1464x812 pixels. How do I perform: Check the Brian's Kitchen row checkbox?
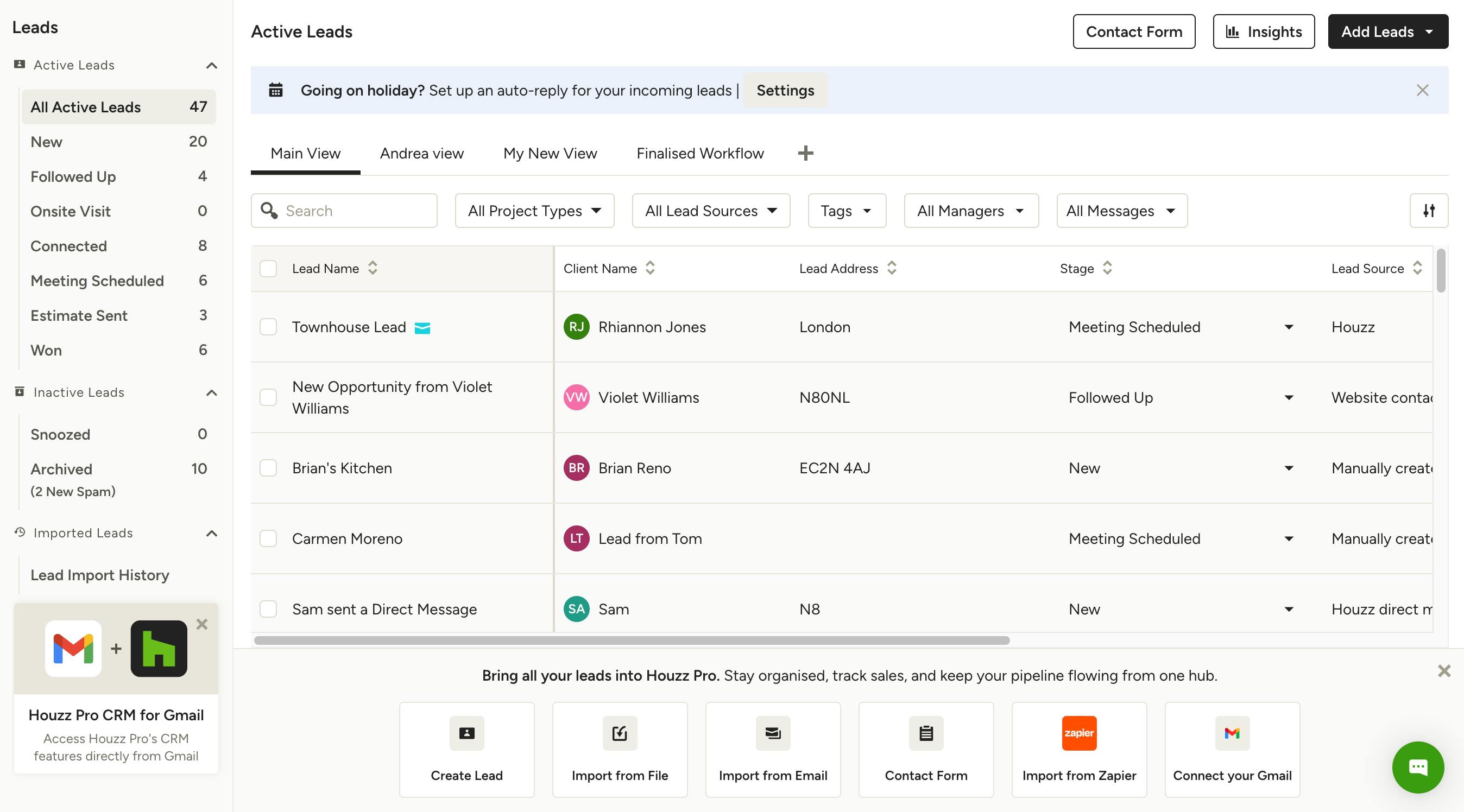pos(268,468)
